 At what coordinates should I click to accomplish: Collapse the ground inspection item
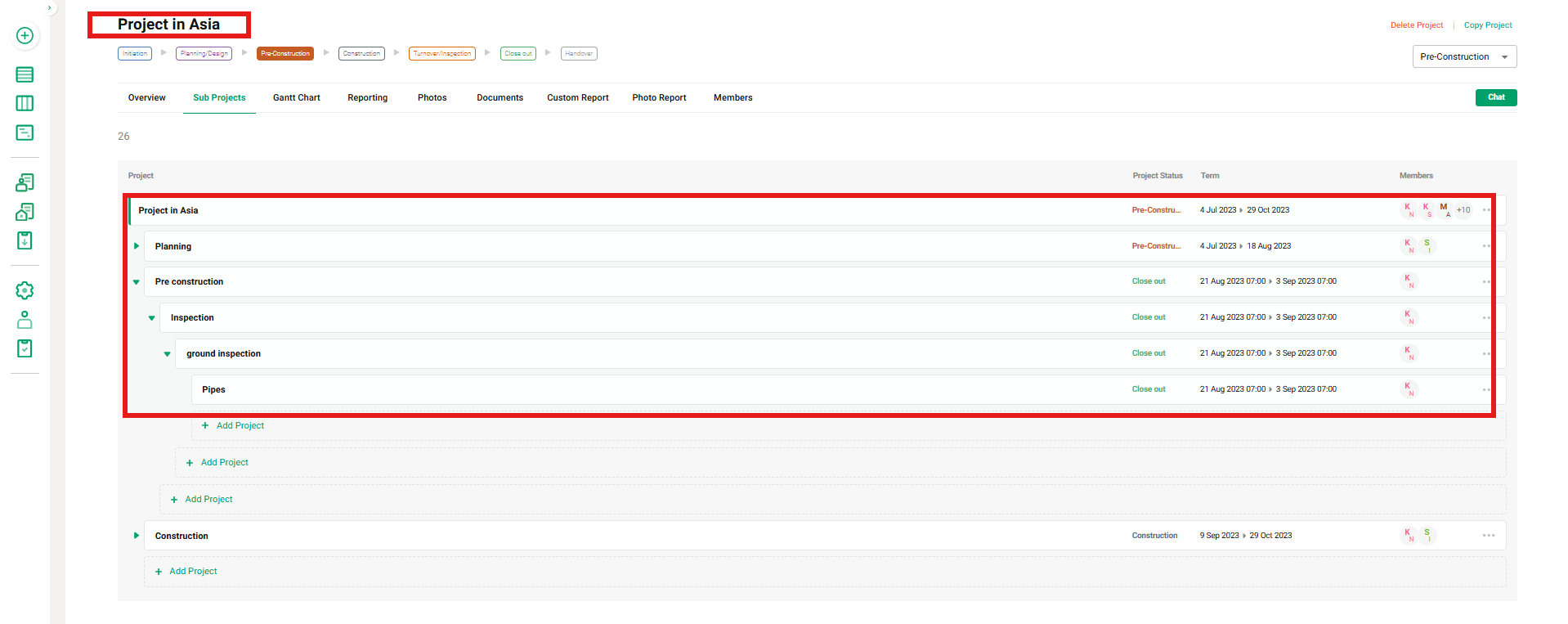(x=168, y=354)
